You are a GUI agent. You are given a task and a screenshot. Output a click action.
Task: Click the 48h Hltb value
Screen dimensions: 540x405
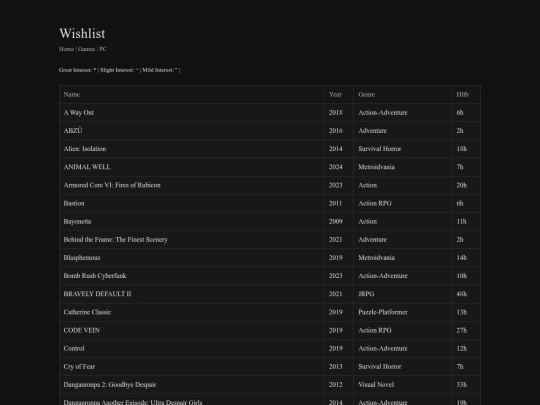coord(461,294)
